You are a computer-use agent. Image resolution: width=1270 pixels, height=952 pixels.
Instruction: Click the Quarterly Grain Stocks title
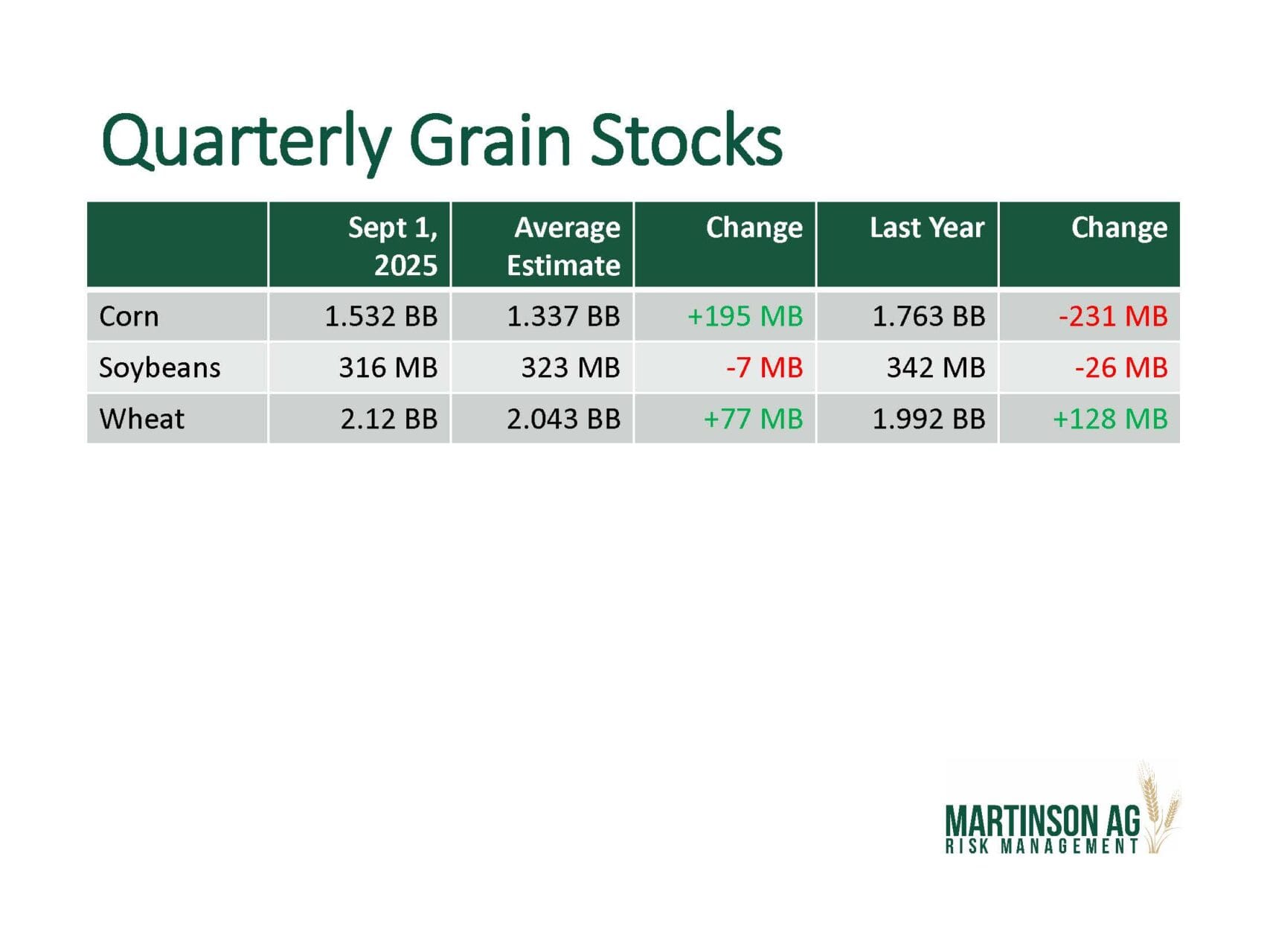tap(441, 140)
